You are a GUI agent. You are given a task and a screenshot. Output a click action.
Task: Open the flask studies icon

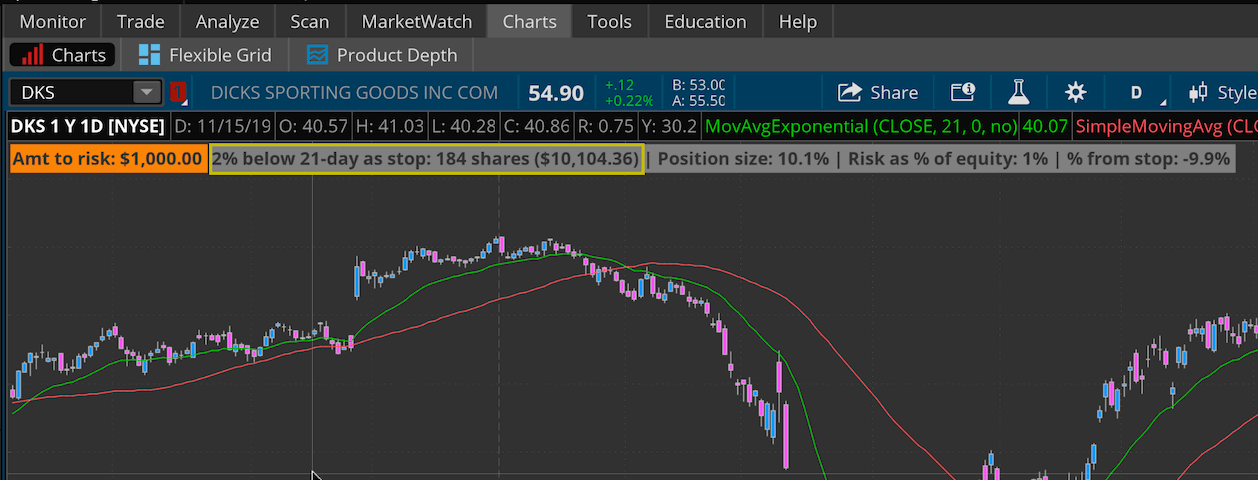click(1018, 92)
